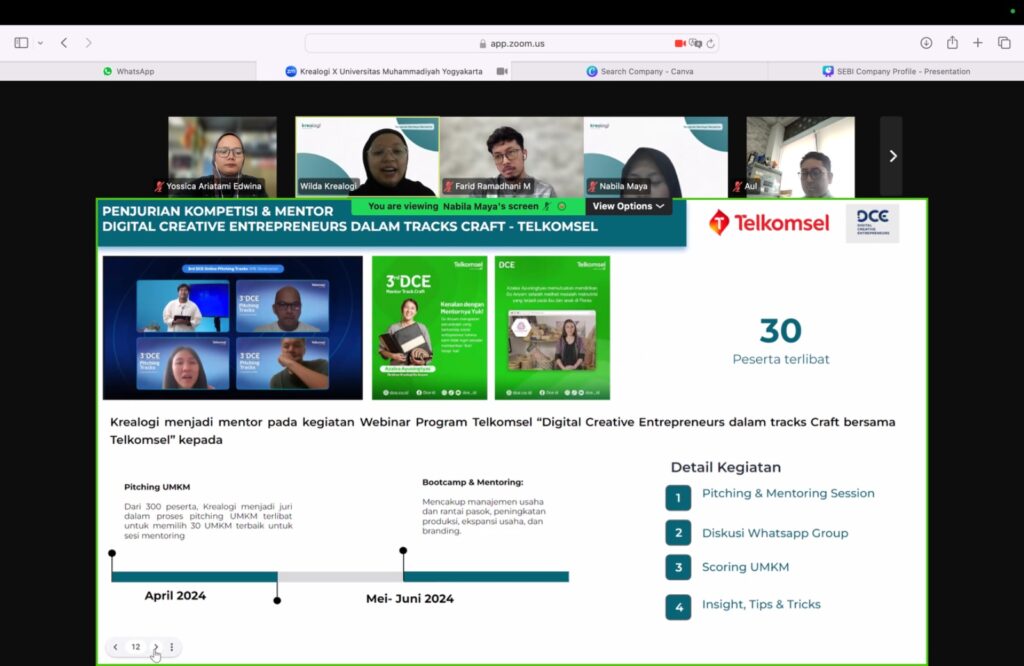The image size is (1024, 666).
Task: Click 'Insight, Tips & Tricks' item
Action: point(761,605)
